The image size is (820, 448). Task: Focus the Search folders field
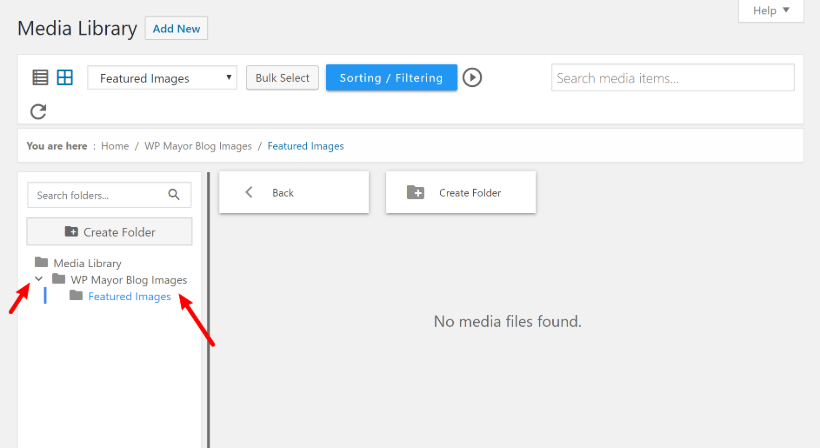point(109,195)
